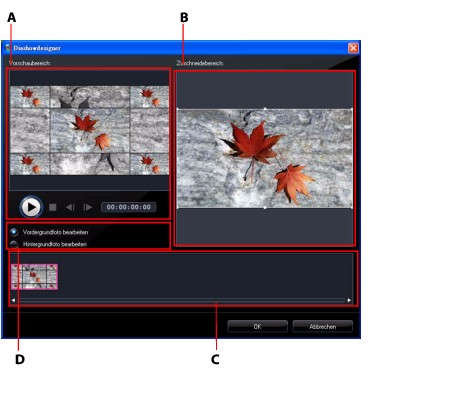Click the left scroll arrow of thumbnail strip

[x=13, y=300]
